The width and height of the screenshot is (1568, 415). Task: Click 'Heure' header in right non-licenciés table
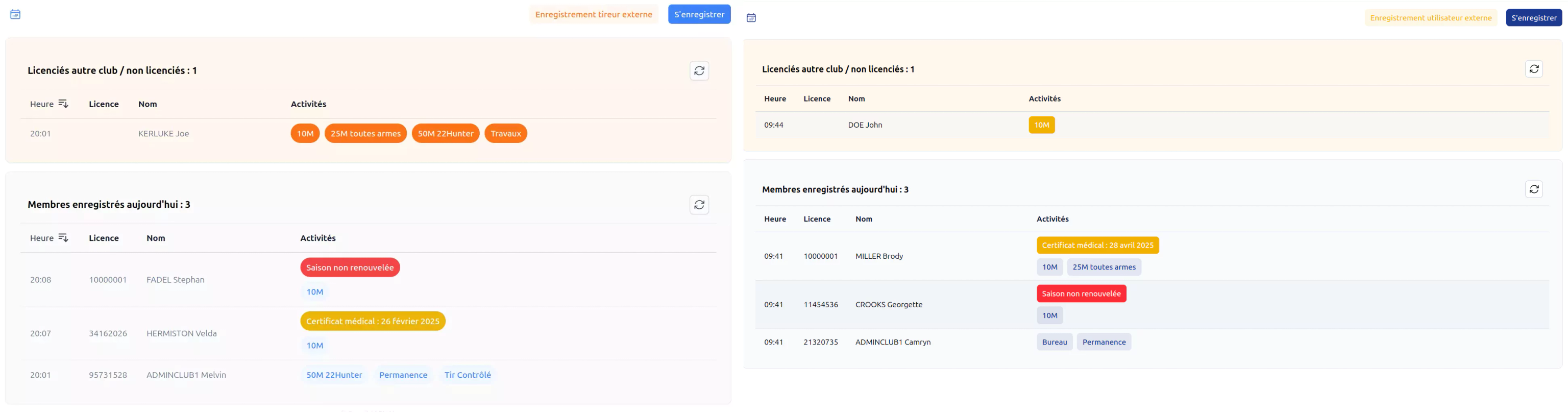click(775, 99)
